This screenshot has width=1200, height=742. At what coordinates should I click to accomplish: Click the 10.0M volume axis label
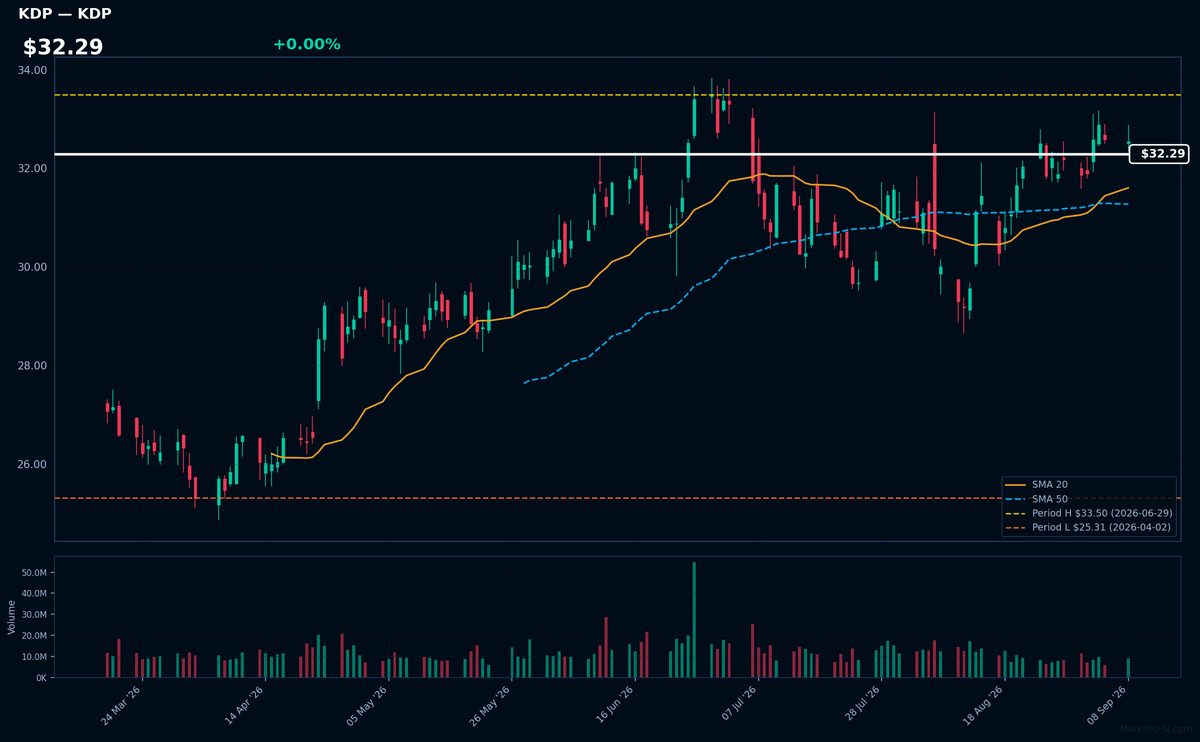tap(34, 657)
